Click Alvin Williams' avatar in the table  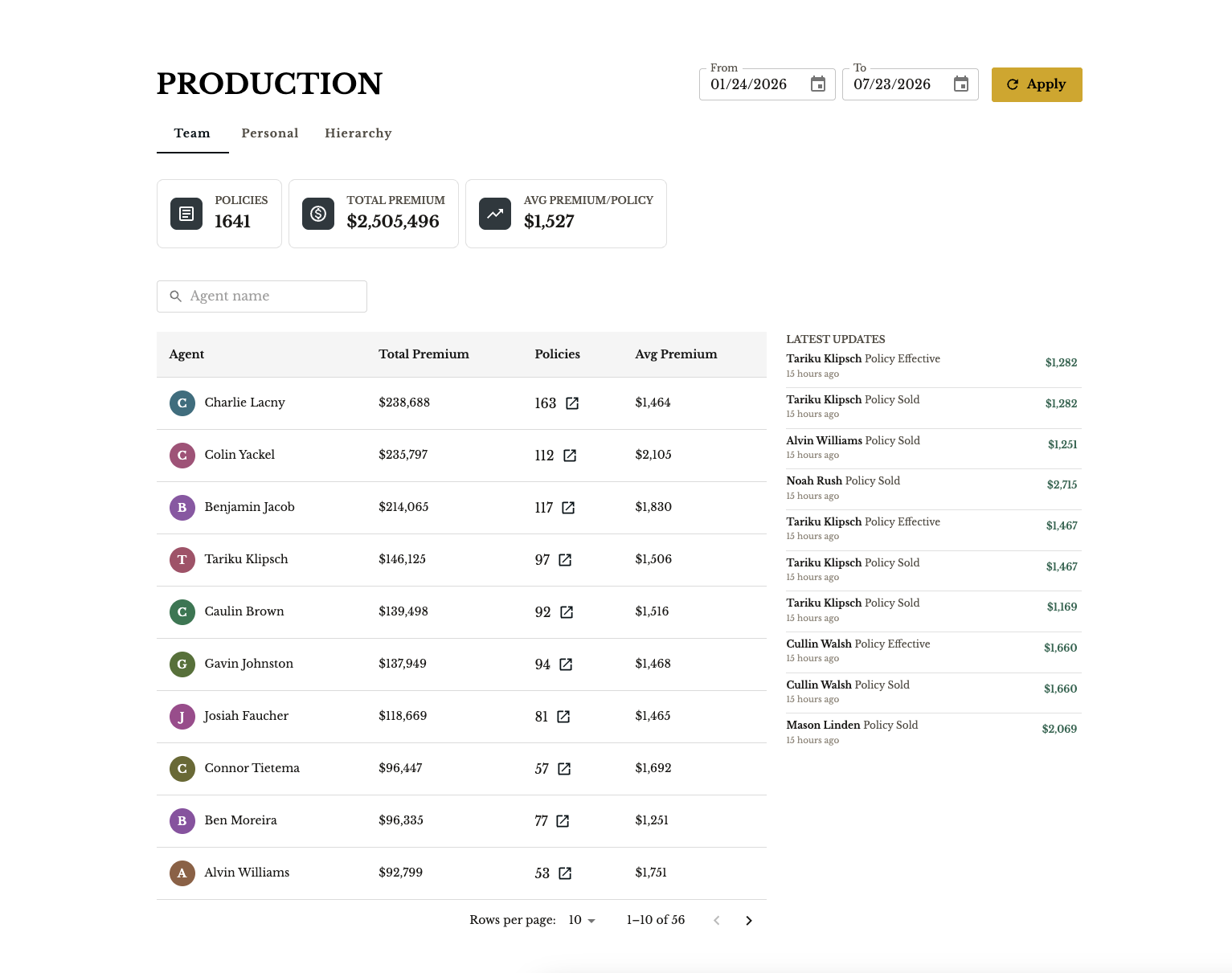click(182, 873)
